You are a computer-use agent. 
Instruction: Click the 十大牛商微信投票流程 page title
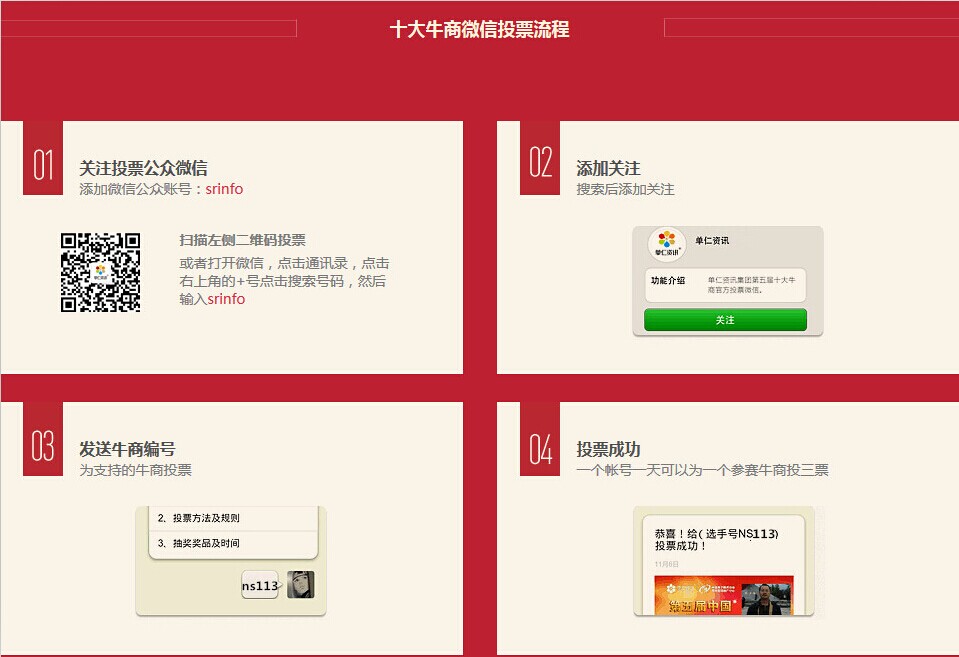(x=479, y=30)
